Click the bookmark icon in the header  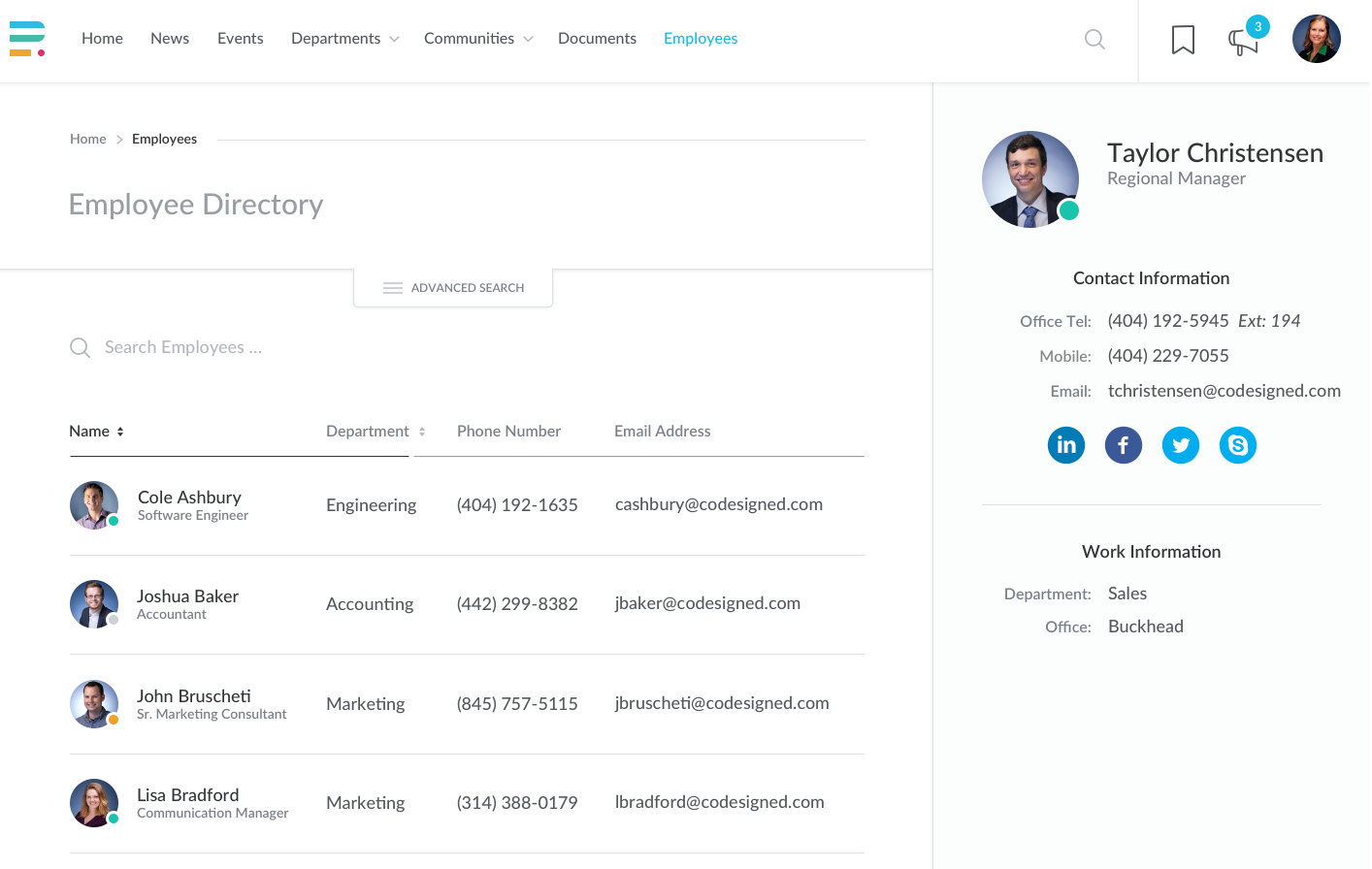point(1183,39)
